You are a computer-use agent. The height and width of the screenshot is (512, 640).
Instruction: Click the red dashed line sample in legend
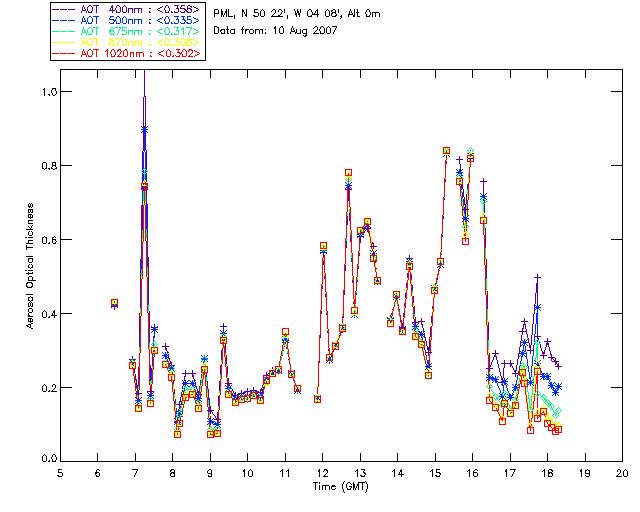coord(64,53)
